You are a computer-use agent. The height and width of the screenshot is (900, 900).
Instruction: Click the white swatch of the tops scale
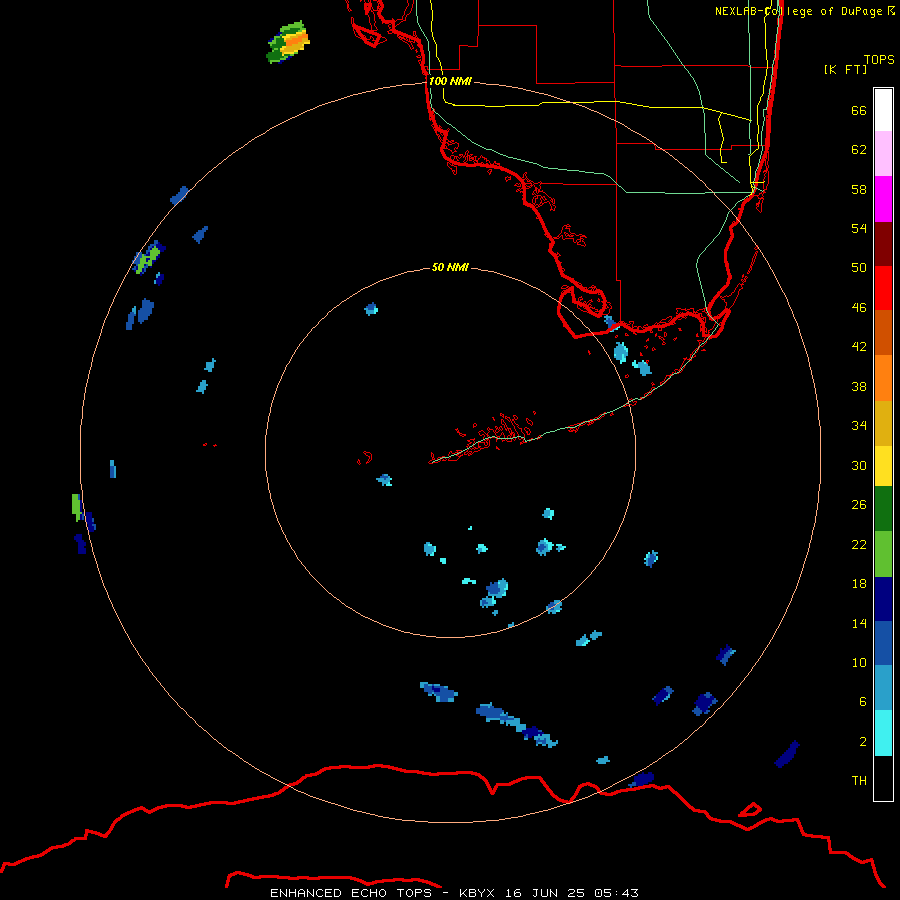883,110
